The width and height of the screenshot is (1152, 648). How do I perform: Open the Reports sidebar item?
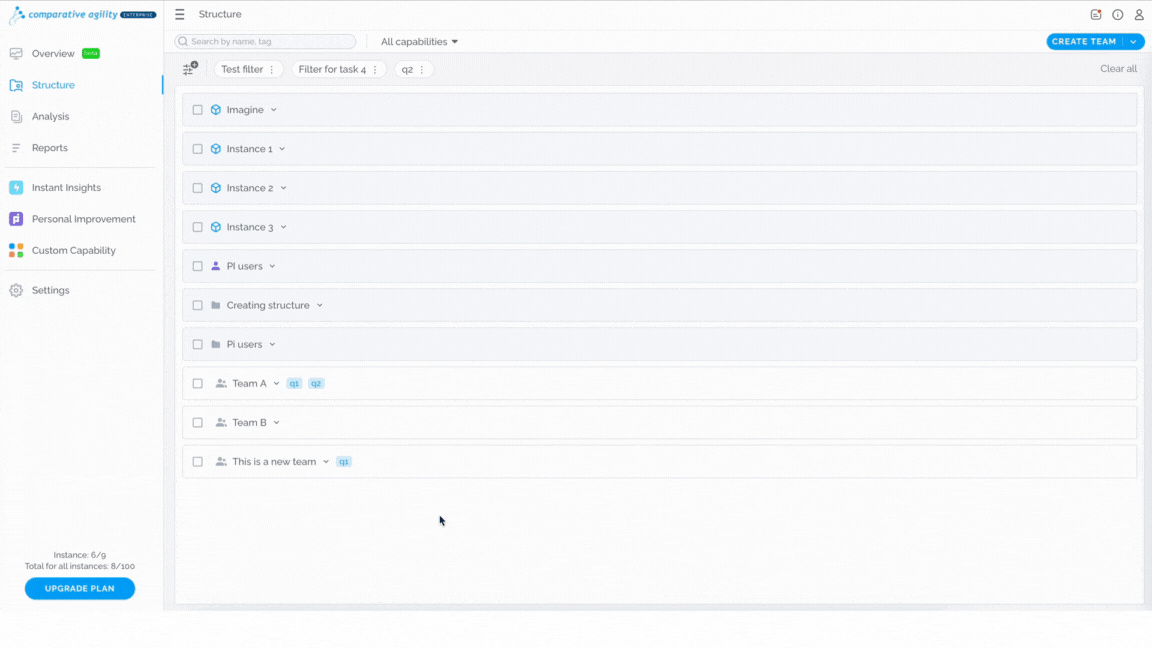49,148
